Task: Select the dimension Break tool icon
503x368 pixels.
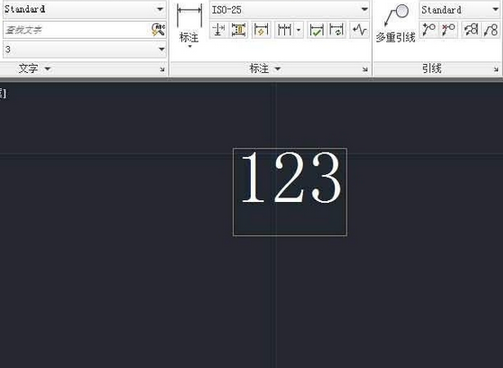Action: coord(218,30)
